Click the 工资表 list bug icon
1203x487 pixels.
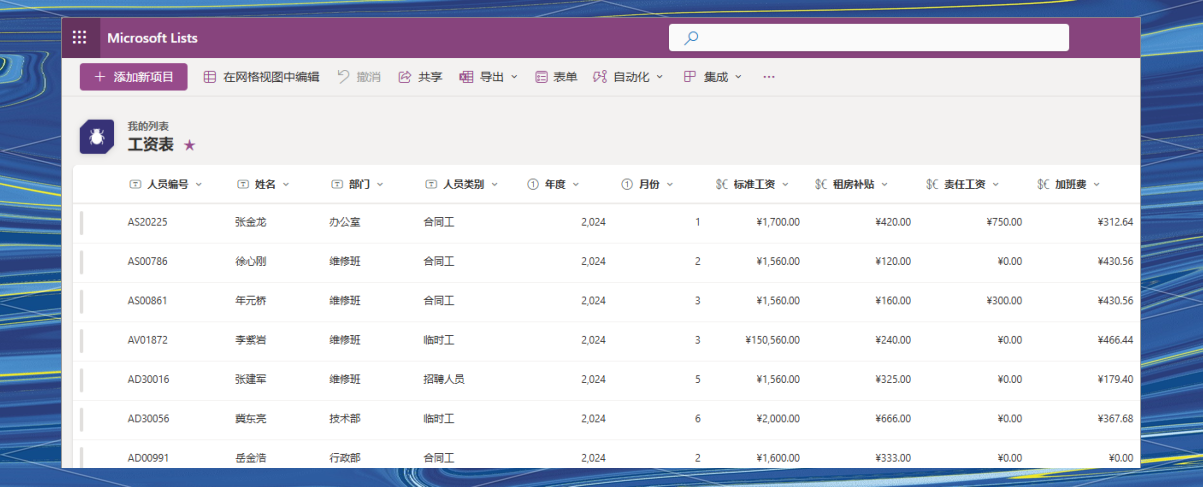click(97, 137)
